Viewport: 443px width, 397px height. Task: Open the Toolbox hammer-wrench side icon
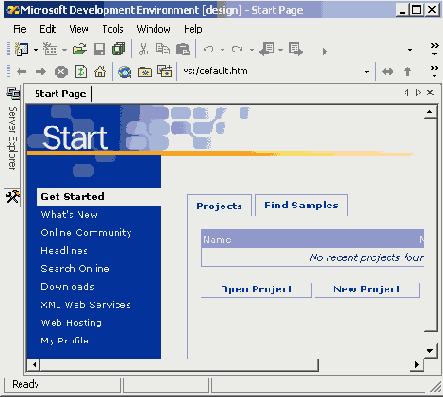[13, 197]
